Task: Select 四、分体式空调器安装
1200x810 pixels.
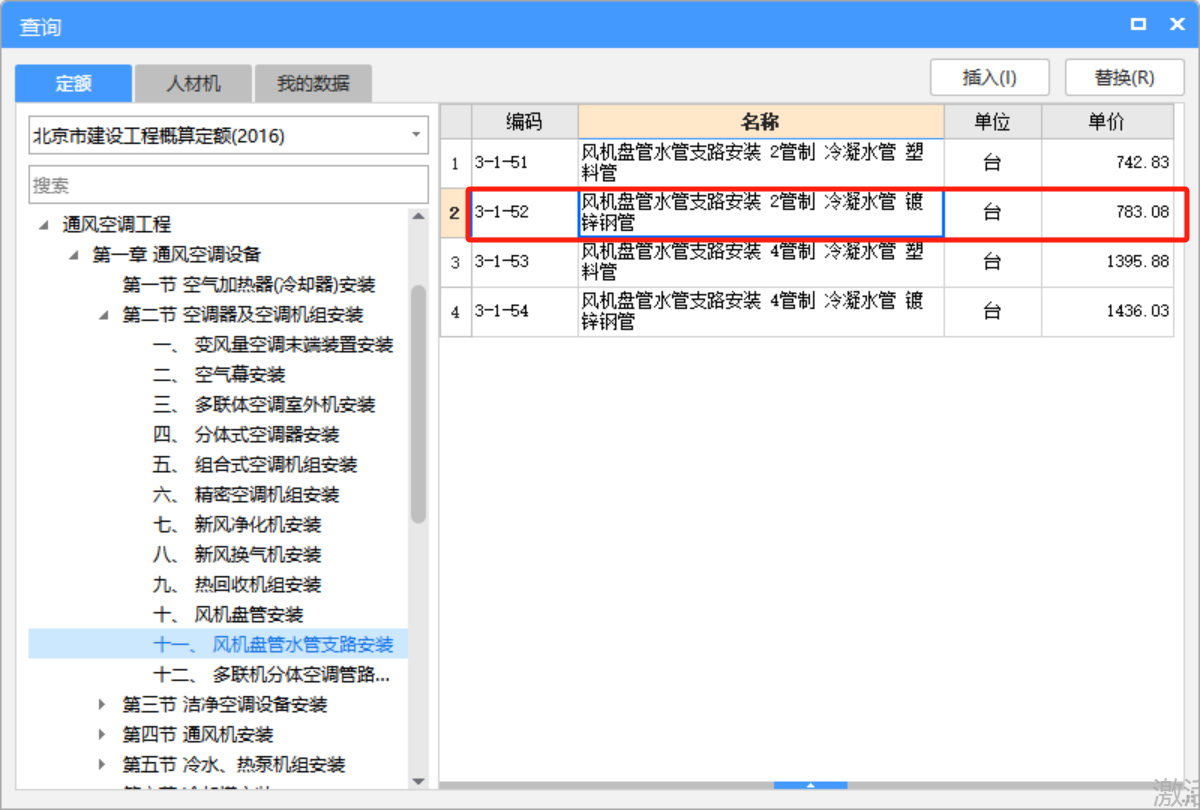Action: point(246,435)
